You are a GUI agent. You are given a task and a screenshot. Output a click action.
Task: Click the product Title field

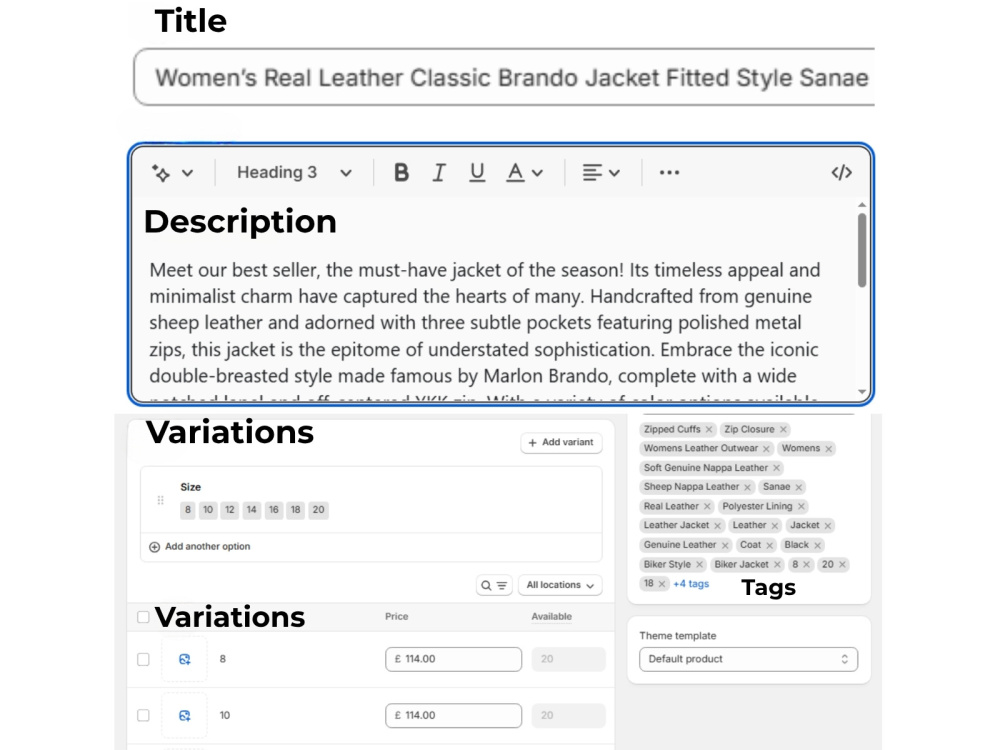[x=504, y=77]
